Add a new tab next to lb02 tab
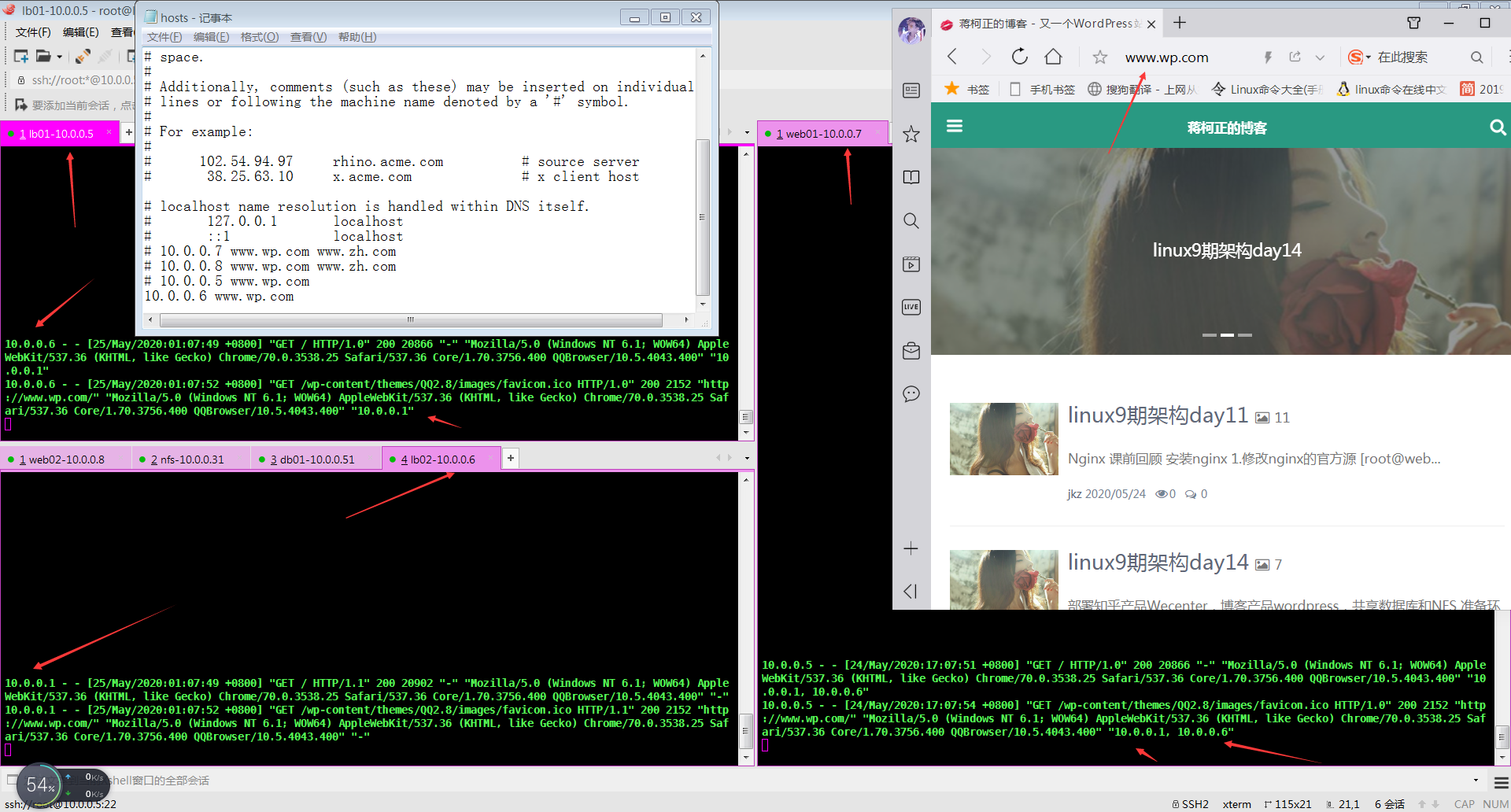Image resolution: width=1511 pixels, height=812 pixels. coord(511,458)
